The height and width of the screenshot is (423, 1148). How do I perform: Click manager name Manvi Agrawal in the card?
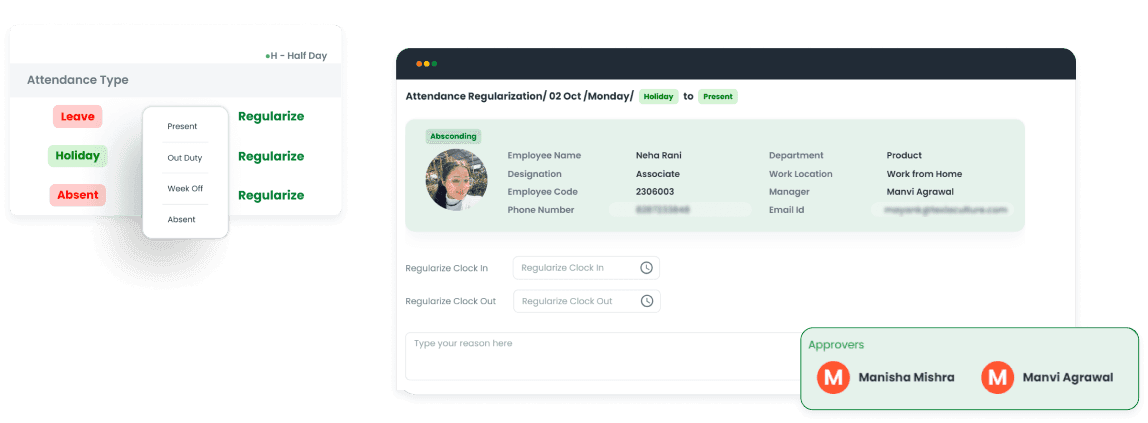[x=920, y=192]
